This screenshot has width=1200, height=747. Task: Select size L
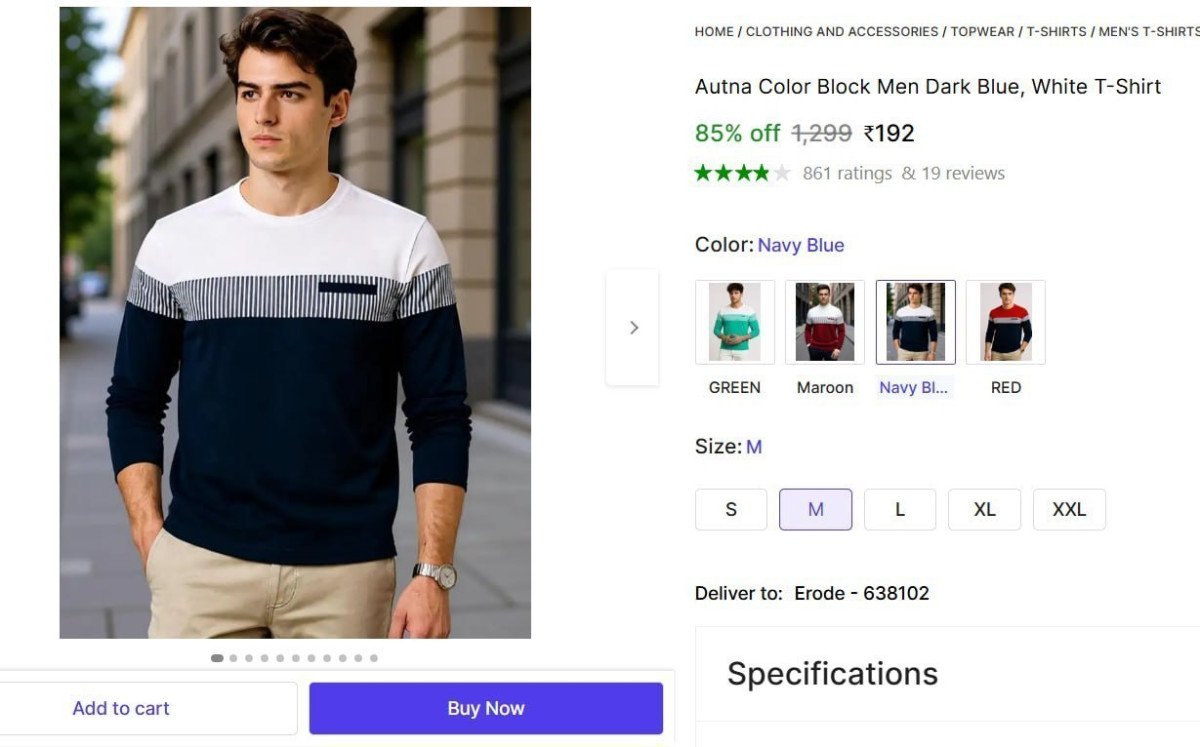[x=900, y=509]
